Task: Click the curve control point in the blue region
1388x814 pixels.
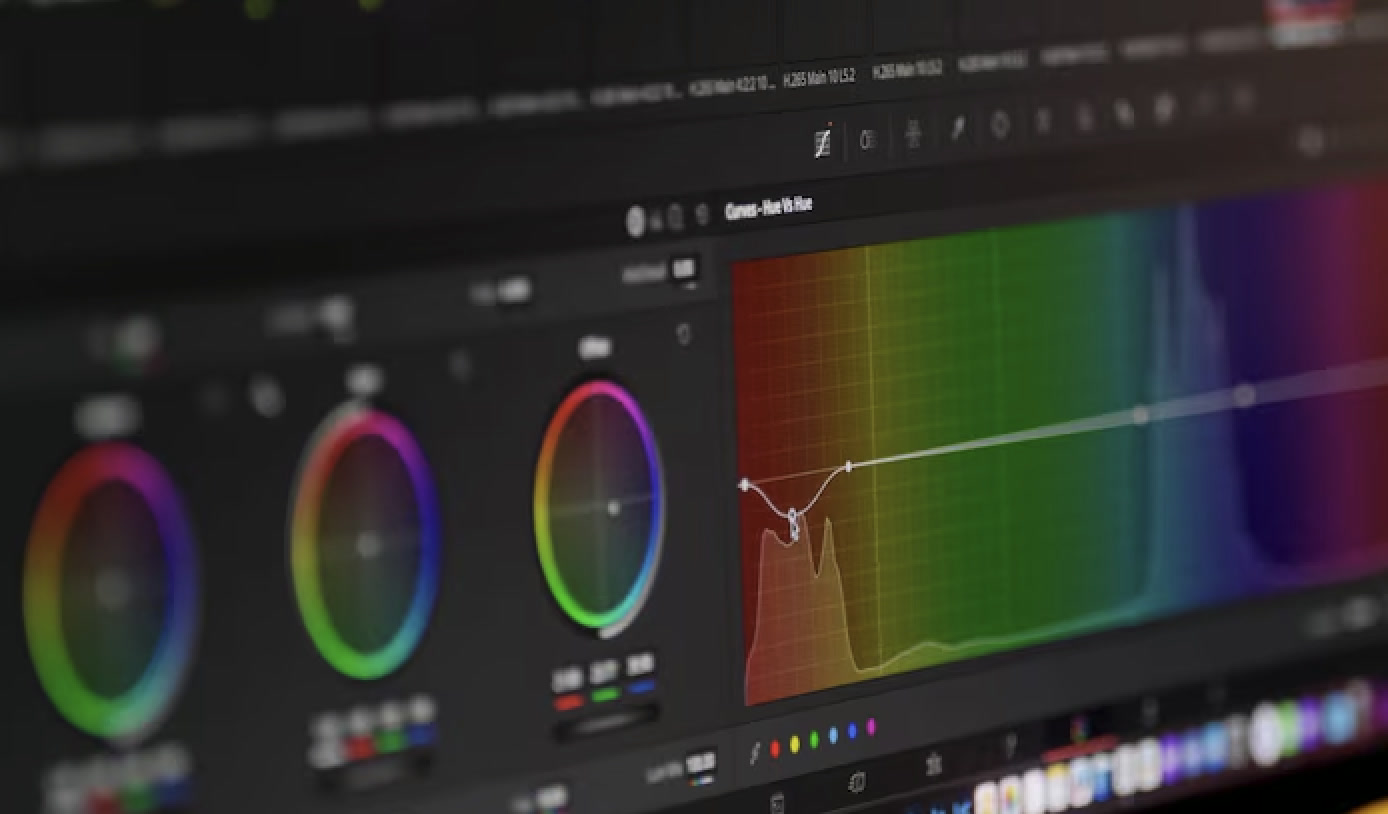Action: 1244,395
